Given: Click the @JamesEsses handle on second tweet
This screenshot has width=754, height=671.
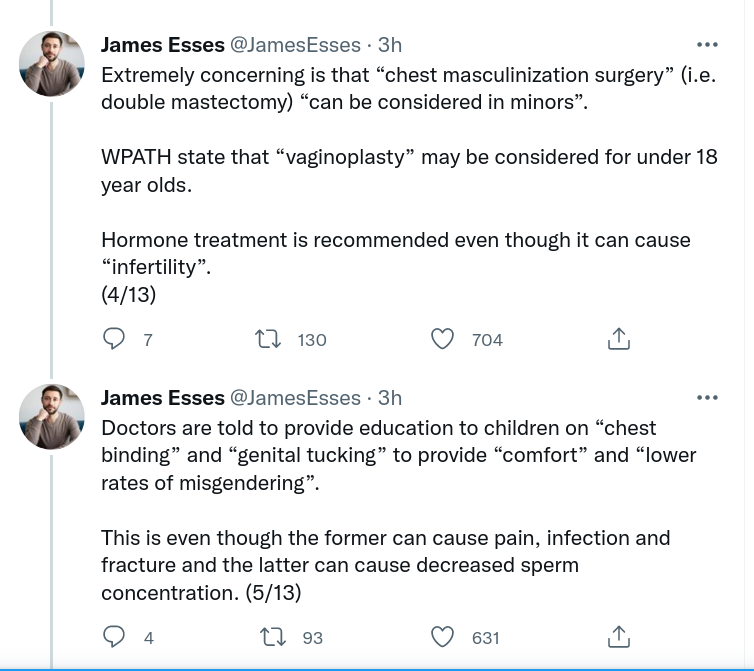Looking at the screenshot, I should [x=295, y=398].
